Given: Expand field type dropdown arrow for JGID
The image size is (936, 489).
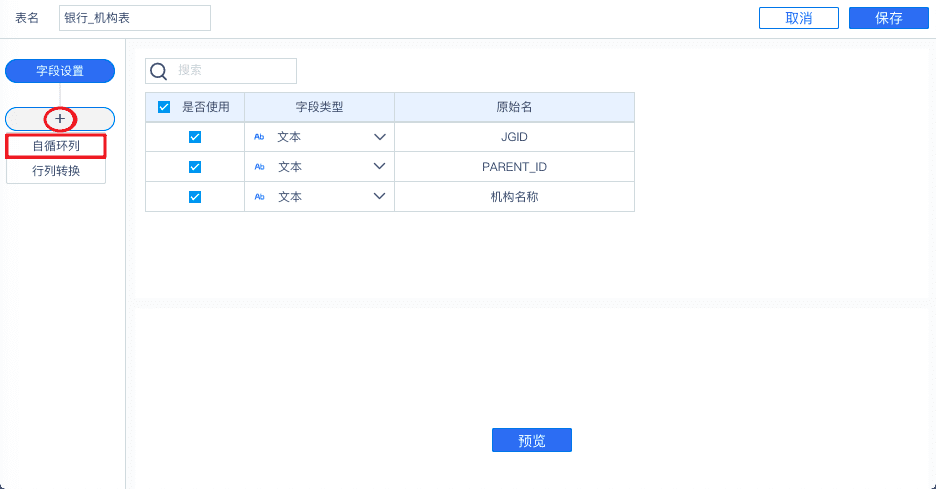Looking at the screenshot, I should coord(379,137).
